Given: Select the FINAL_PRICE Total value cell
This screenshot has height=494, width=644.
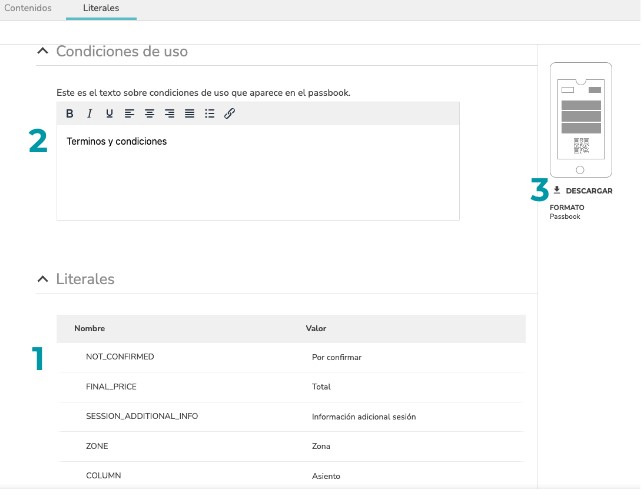Looking at the screenshot, I should 321,387.
